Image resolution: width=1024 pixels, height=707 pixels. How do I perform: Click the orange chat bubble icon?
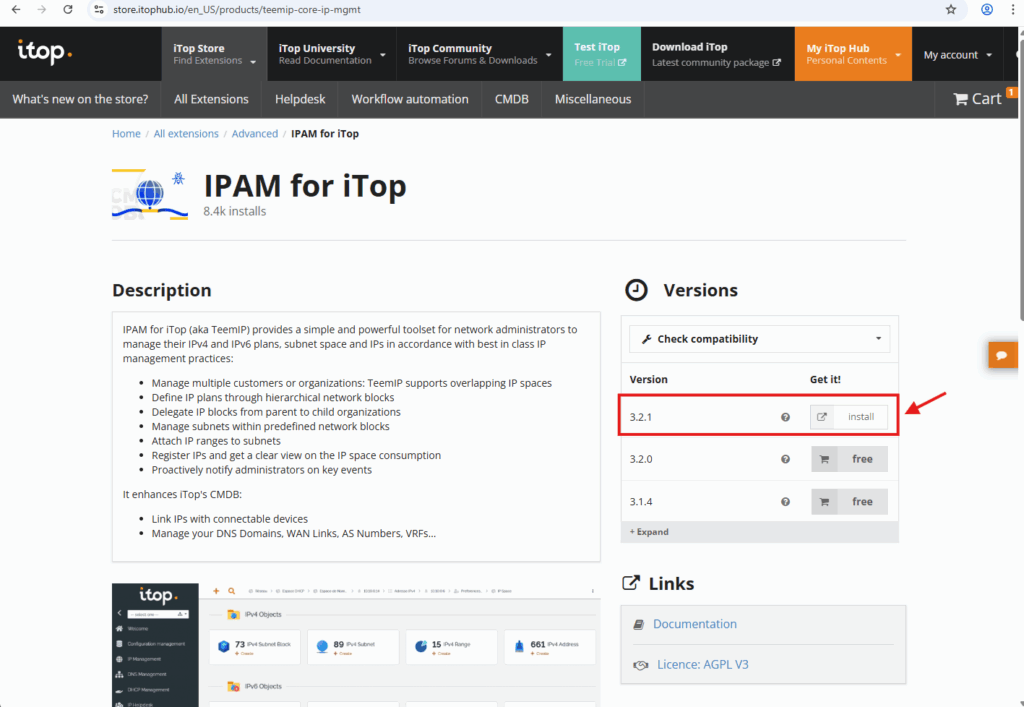click(x=1002, y=354)
